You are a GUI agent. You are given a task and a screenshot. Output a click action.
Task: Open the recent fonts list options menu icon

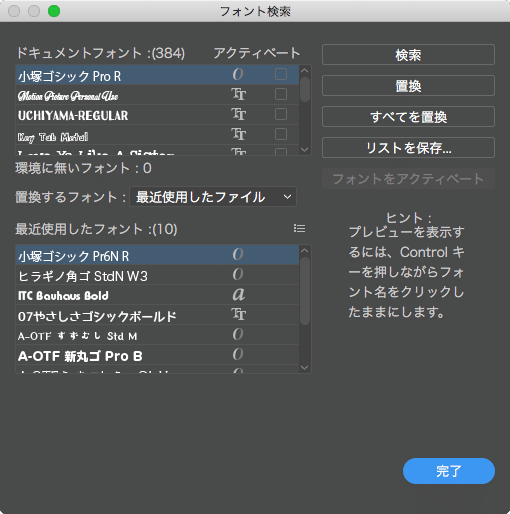(x=299, y=229)
